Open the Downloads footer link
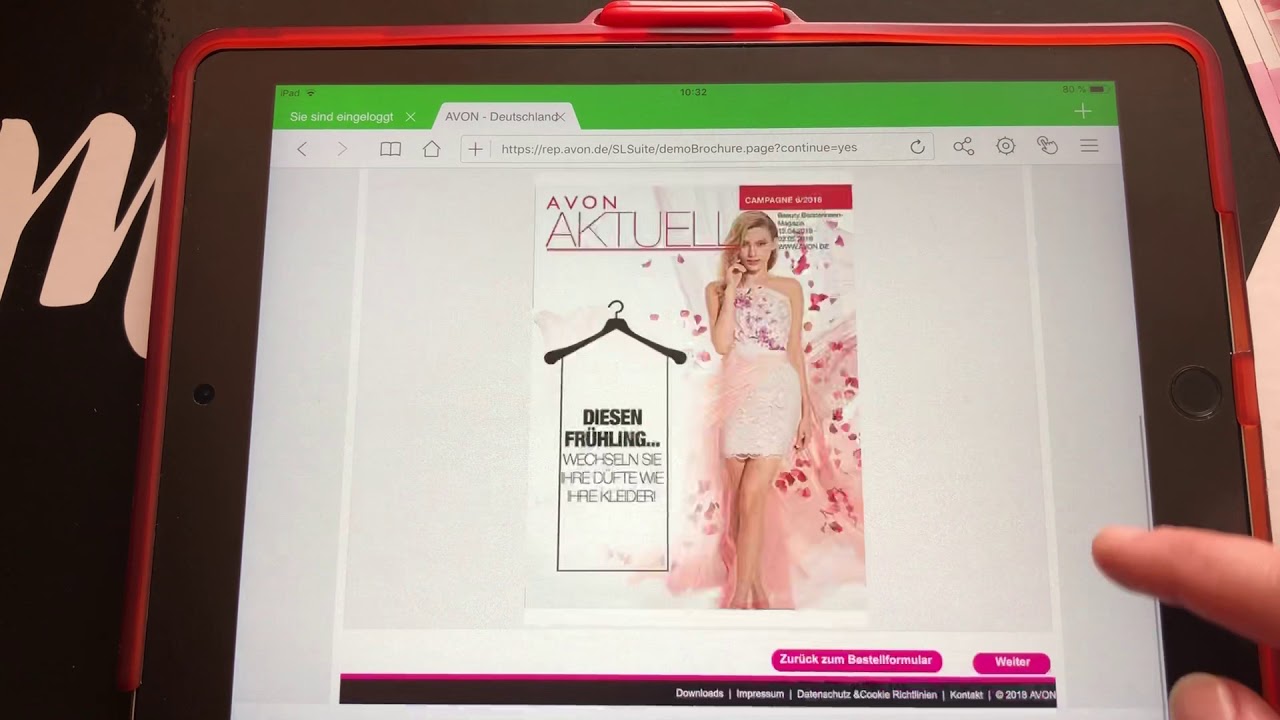 (x=699, y=693)
